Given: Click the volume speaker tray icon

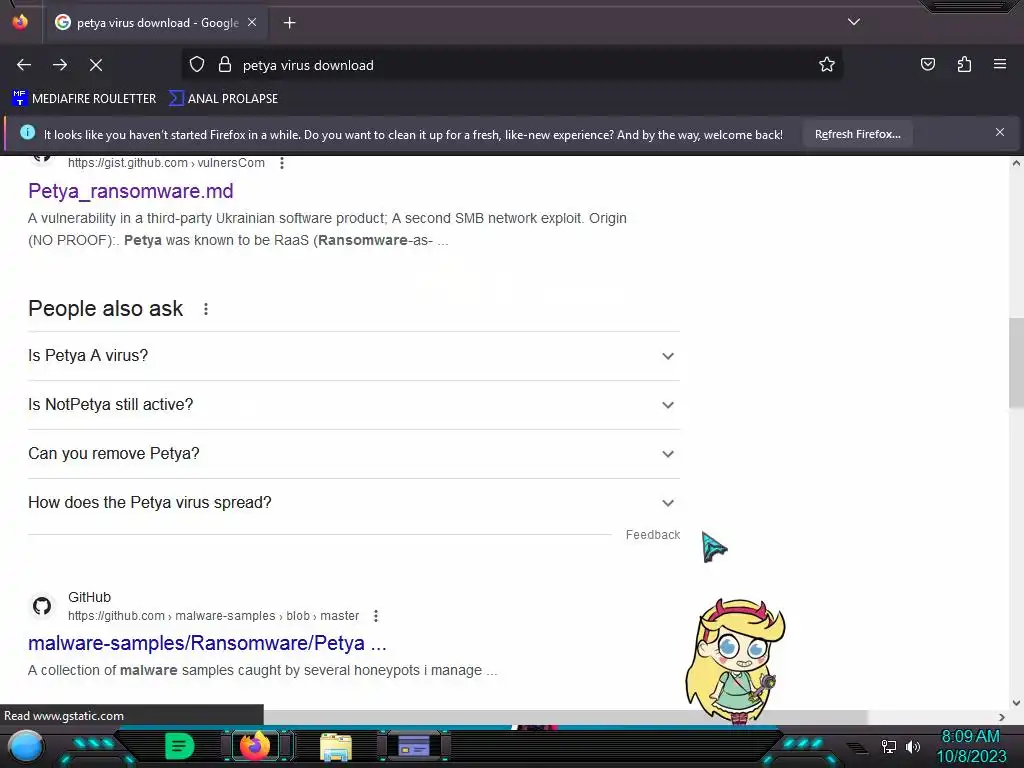Looking at the screenshot, I should [912, 746].
